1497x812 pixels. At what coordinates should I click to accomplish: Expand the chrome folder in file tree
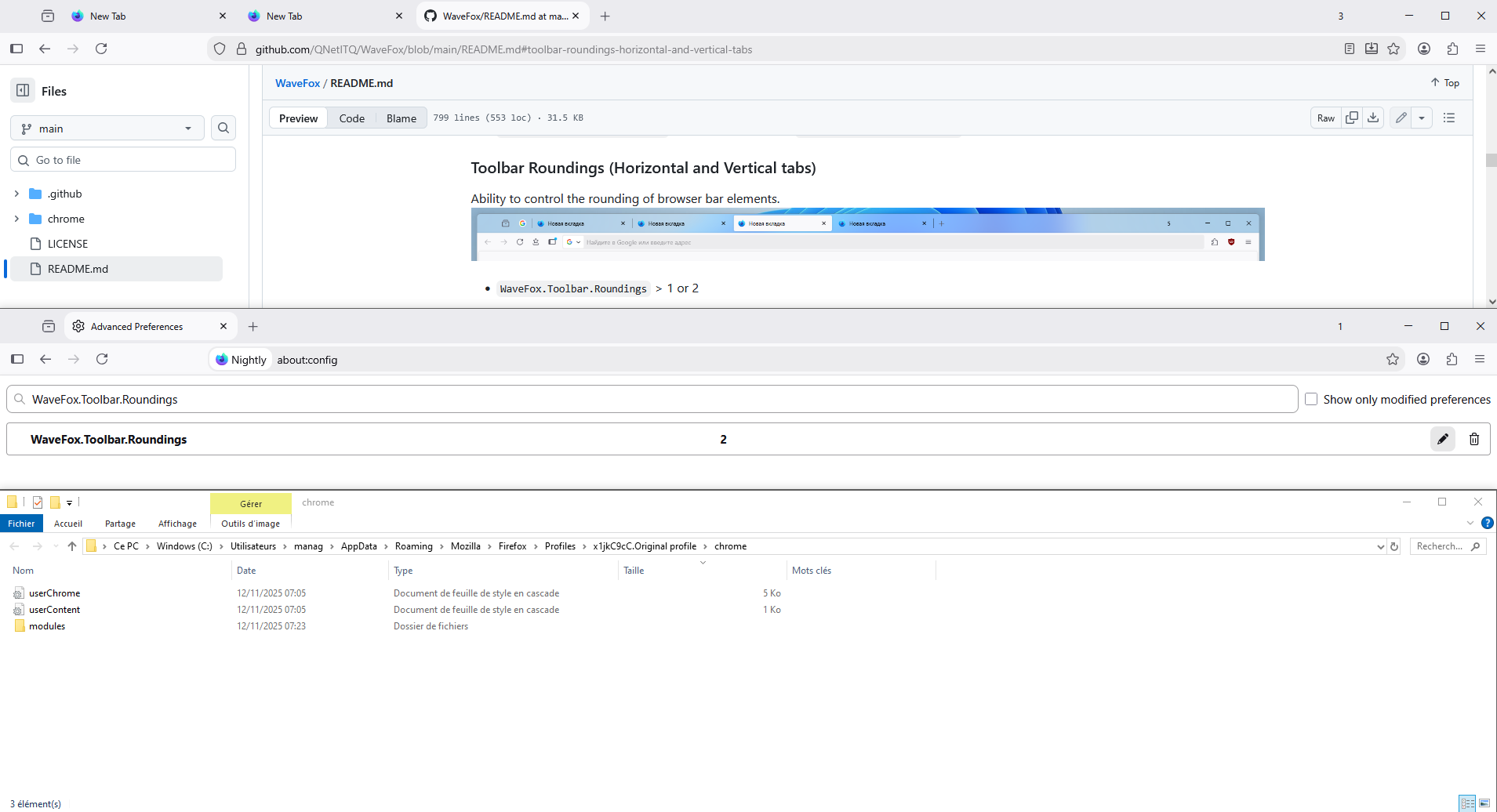[x=16, y=219]
